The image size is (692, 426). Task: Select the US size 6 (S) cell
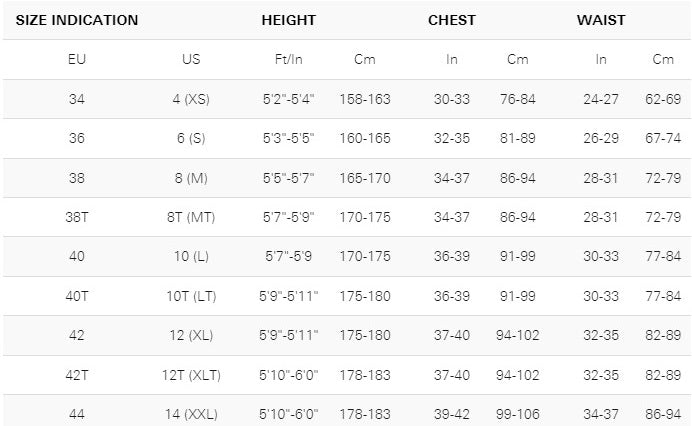pos(191,138)
